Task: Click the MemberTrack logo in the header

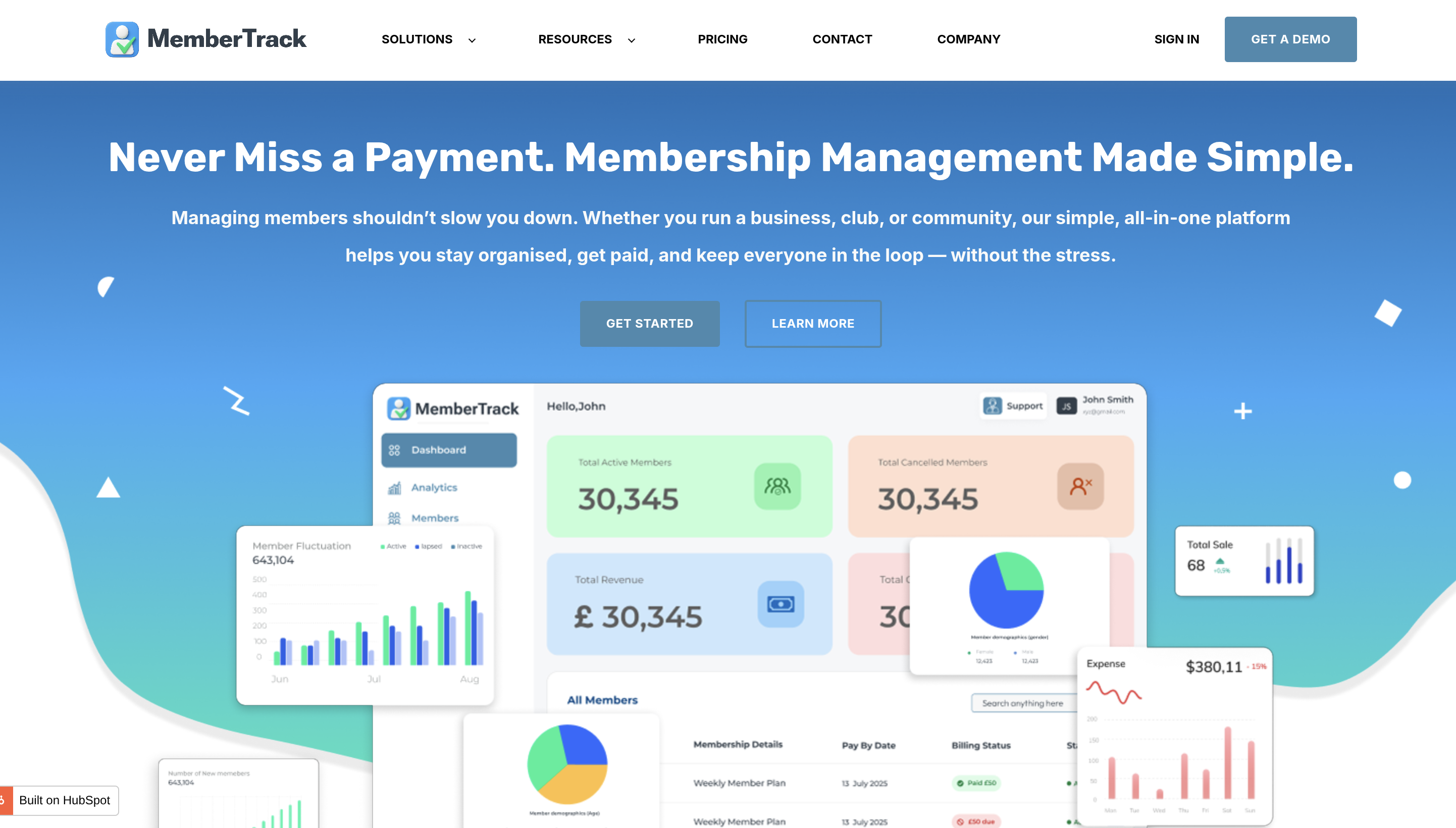Action: tap(206, 39)
